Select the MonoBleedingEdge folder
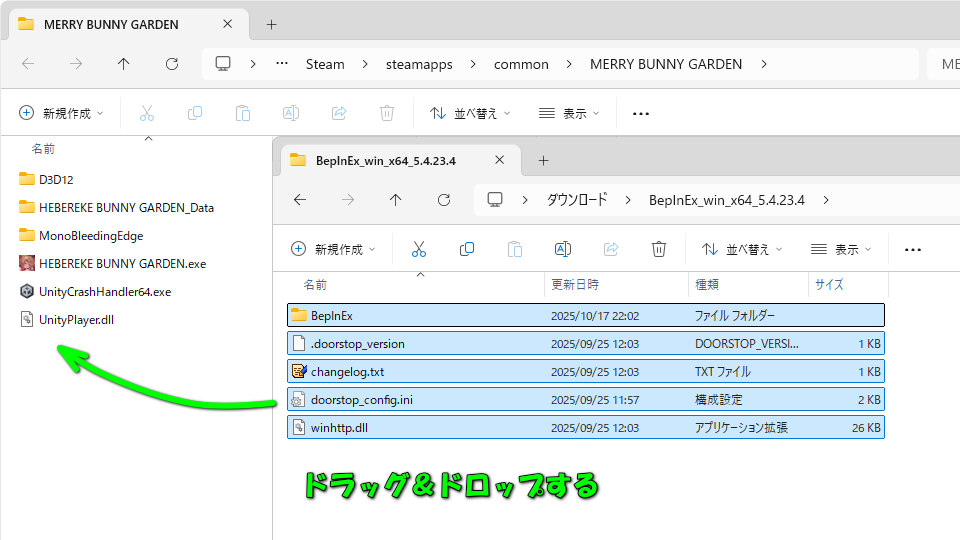960x540 pixels. coord(90,236)
